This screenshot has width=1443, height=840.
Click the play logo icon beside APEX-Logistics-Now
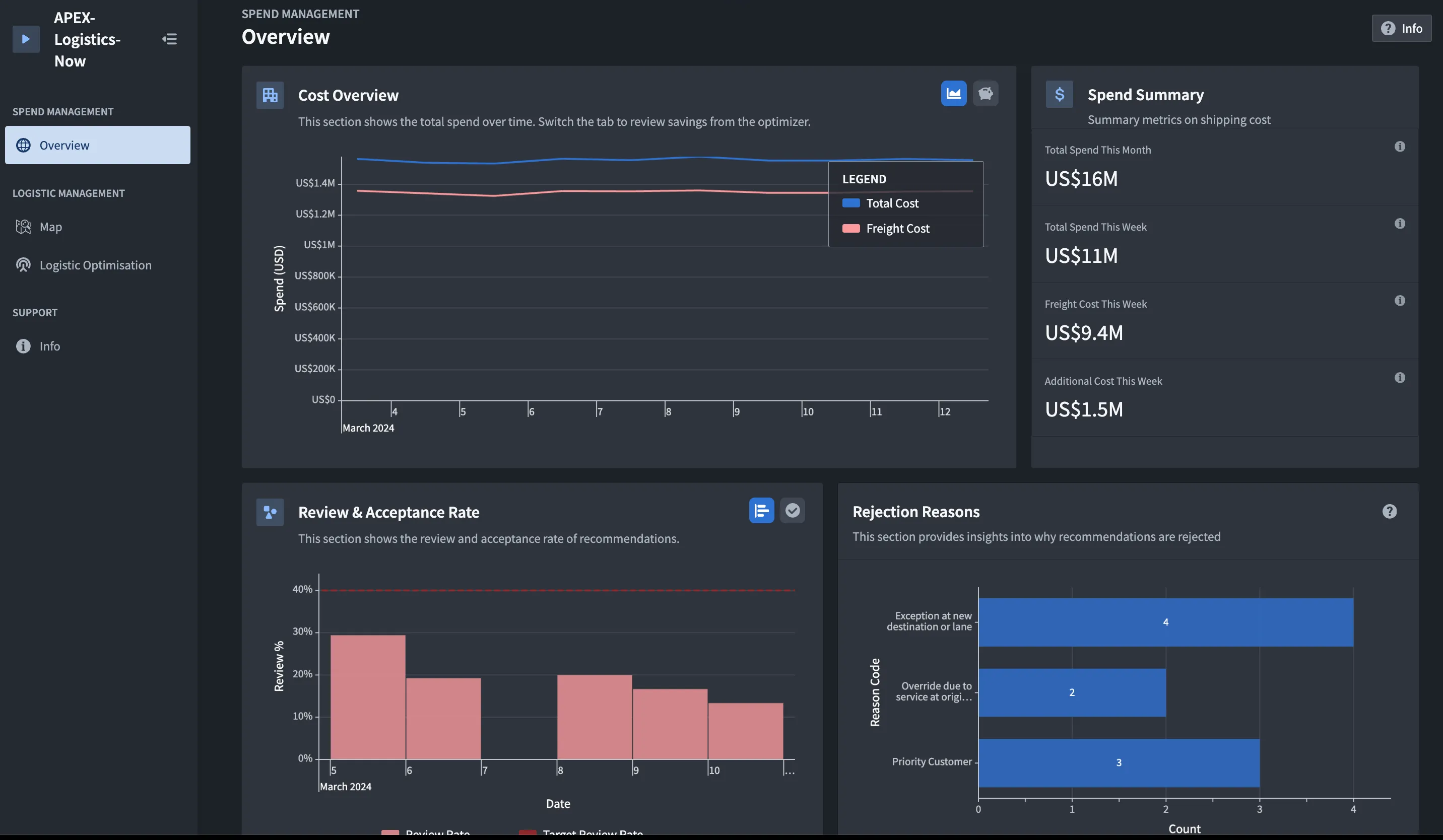26,39
